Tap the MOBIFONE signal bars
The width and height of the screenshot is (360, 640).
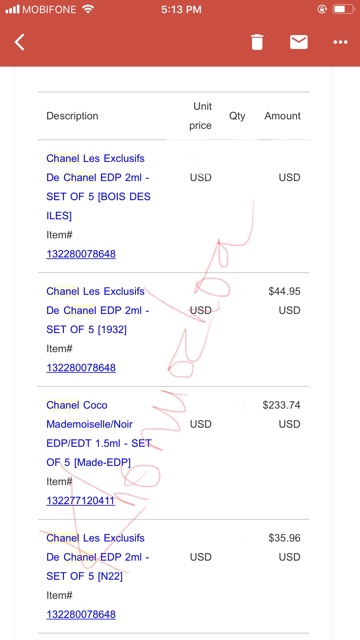click(x=13, y=9)
